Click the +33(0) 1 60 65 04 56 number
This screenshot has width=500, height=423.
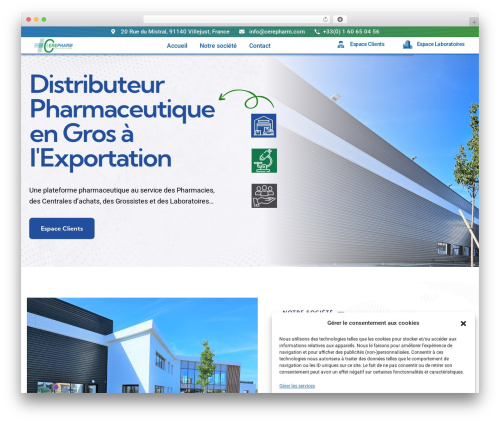[351, 32]
